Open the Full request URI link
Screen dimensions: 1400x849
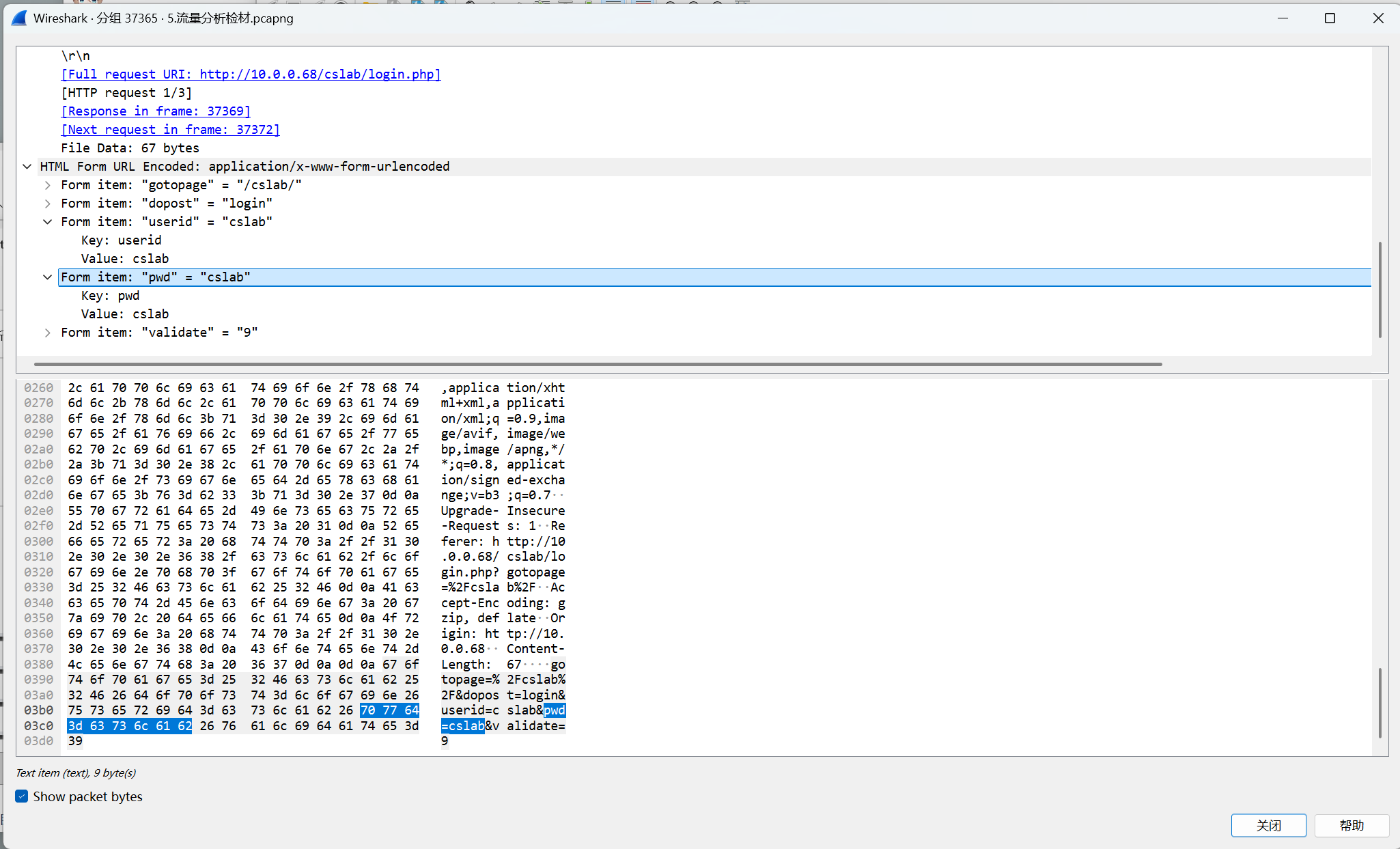251,74
